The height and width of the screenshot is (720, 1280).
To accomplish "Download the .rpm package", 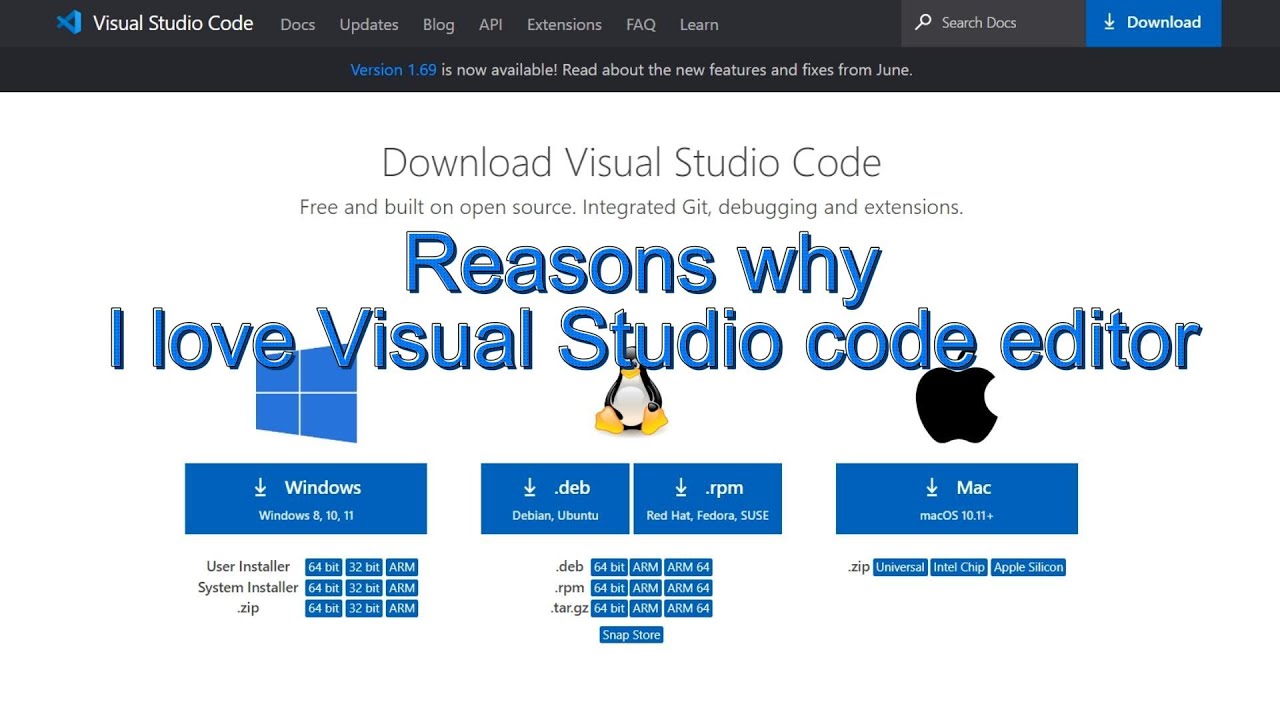I will point(708,498).
